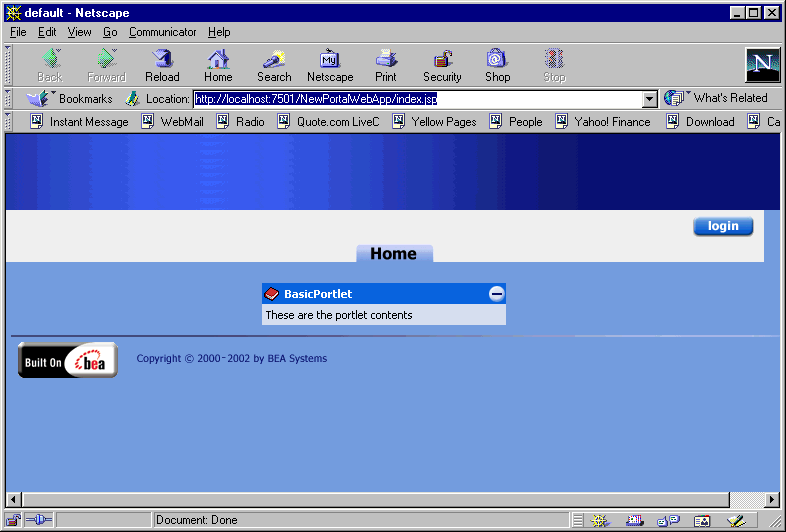Go to the browser Home page icon
The width and height of the screenshot is (786, 532).
pos(218,65)
